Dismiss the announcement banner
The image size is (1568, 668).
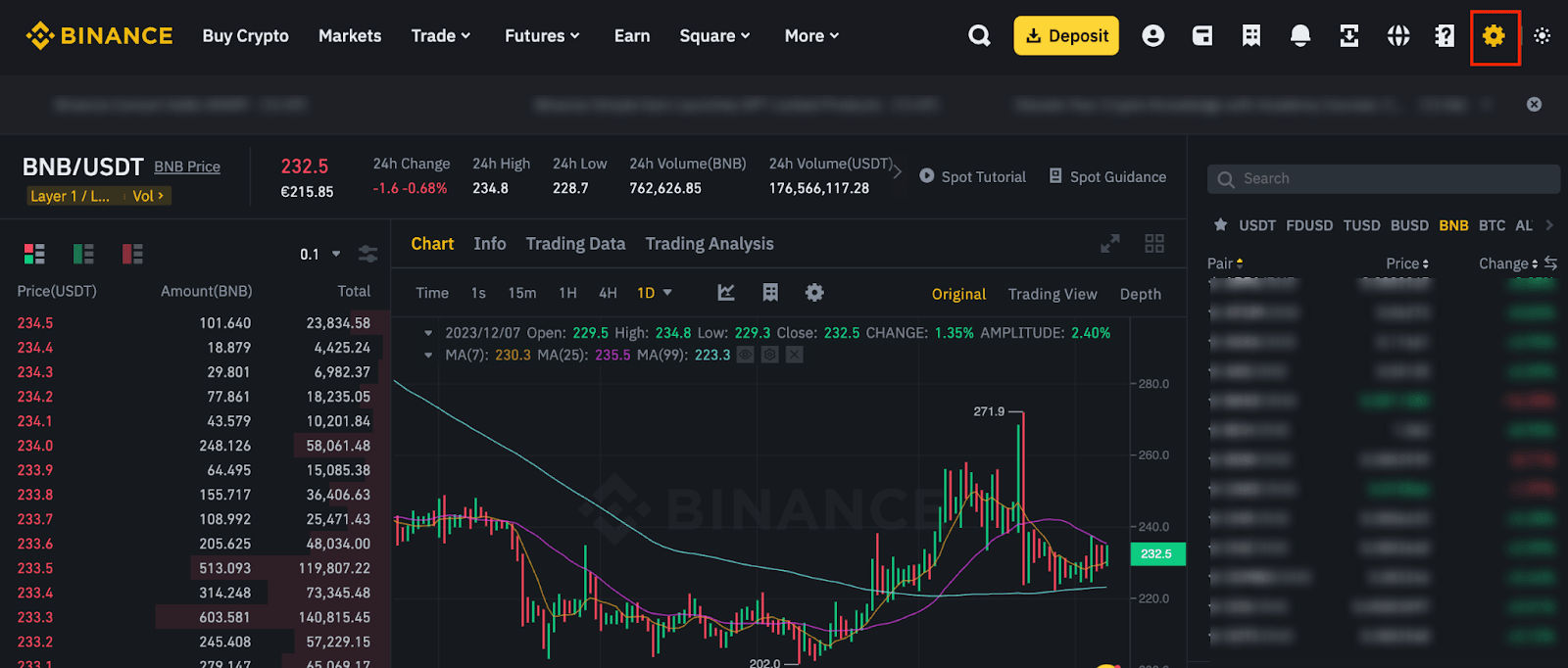pyautogui.click(x=1535, y=104)
